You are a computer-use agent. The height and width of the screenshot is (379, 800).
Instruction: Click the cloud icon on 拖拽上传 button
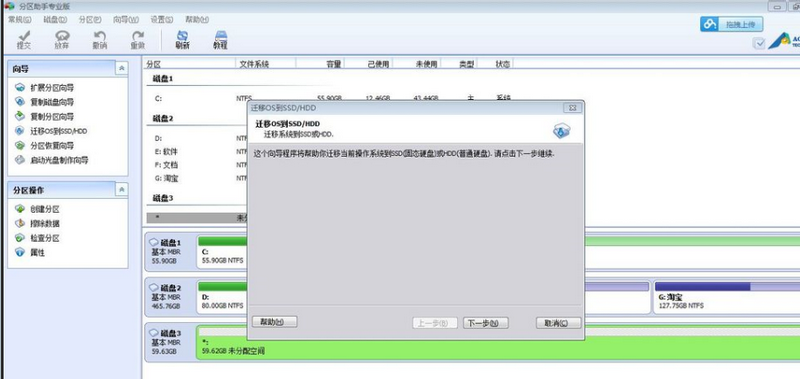710,24
